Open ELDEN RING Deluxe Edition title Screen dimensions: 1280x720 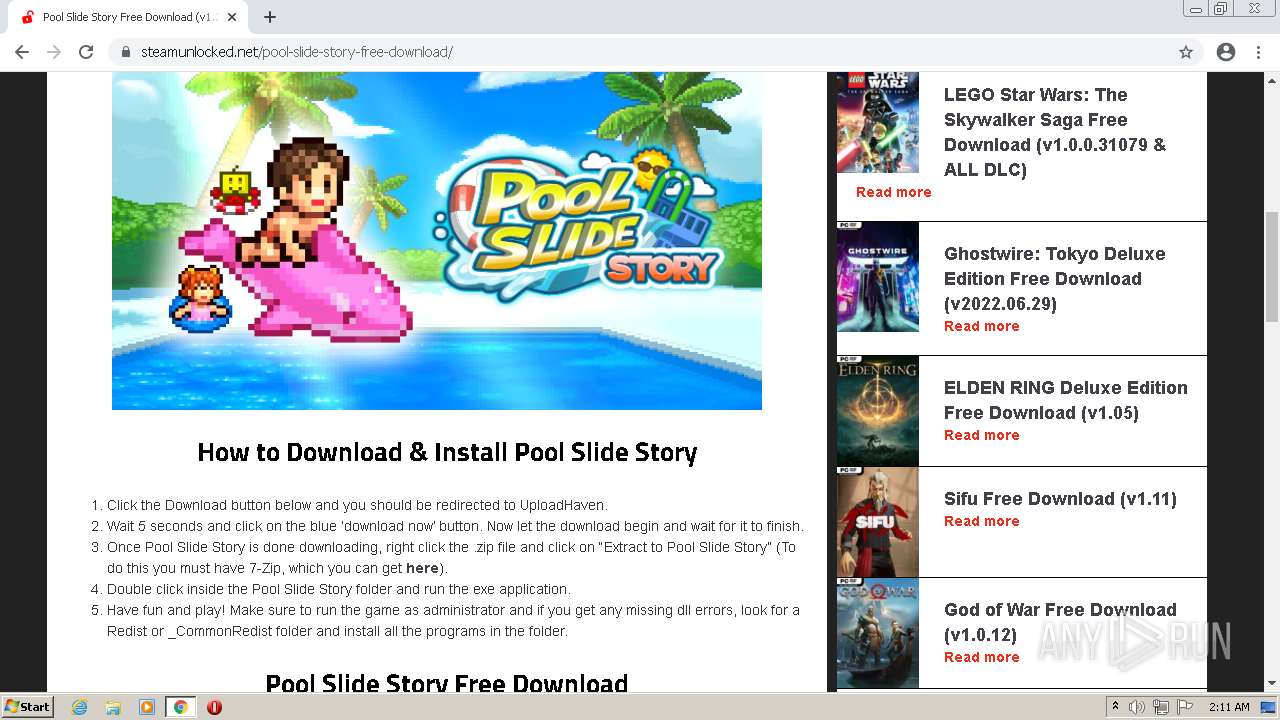click(x=1066, y=400)
